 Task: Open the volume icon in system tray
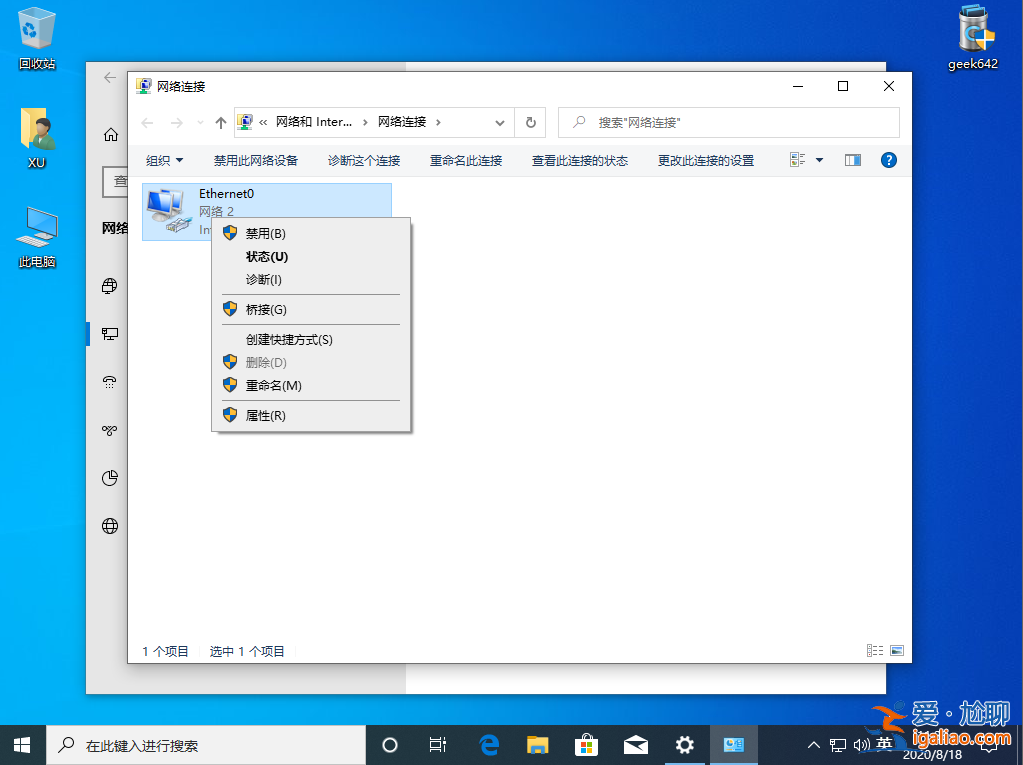click(x=860, y=745)
